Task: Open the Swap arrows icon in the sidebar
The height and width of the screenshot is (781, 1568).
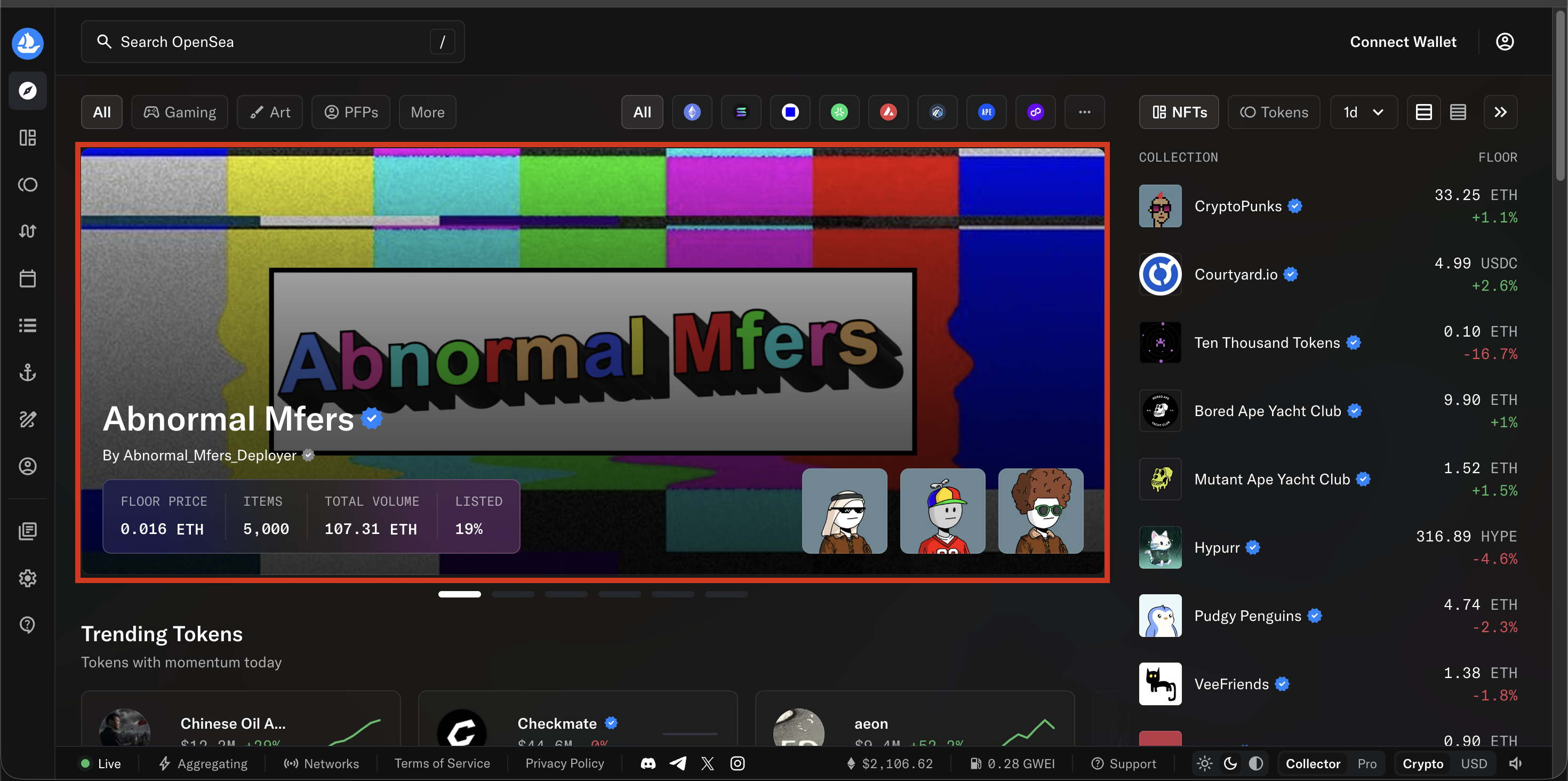Action: click(27, 232)
